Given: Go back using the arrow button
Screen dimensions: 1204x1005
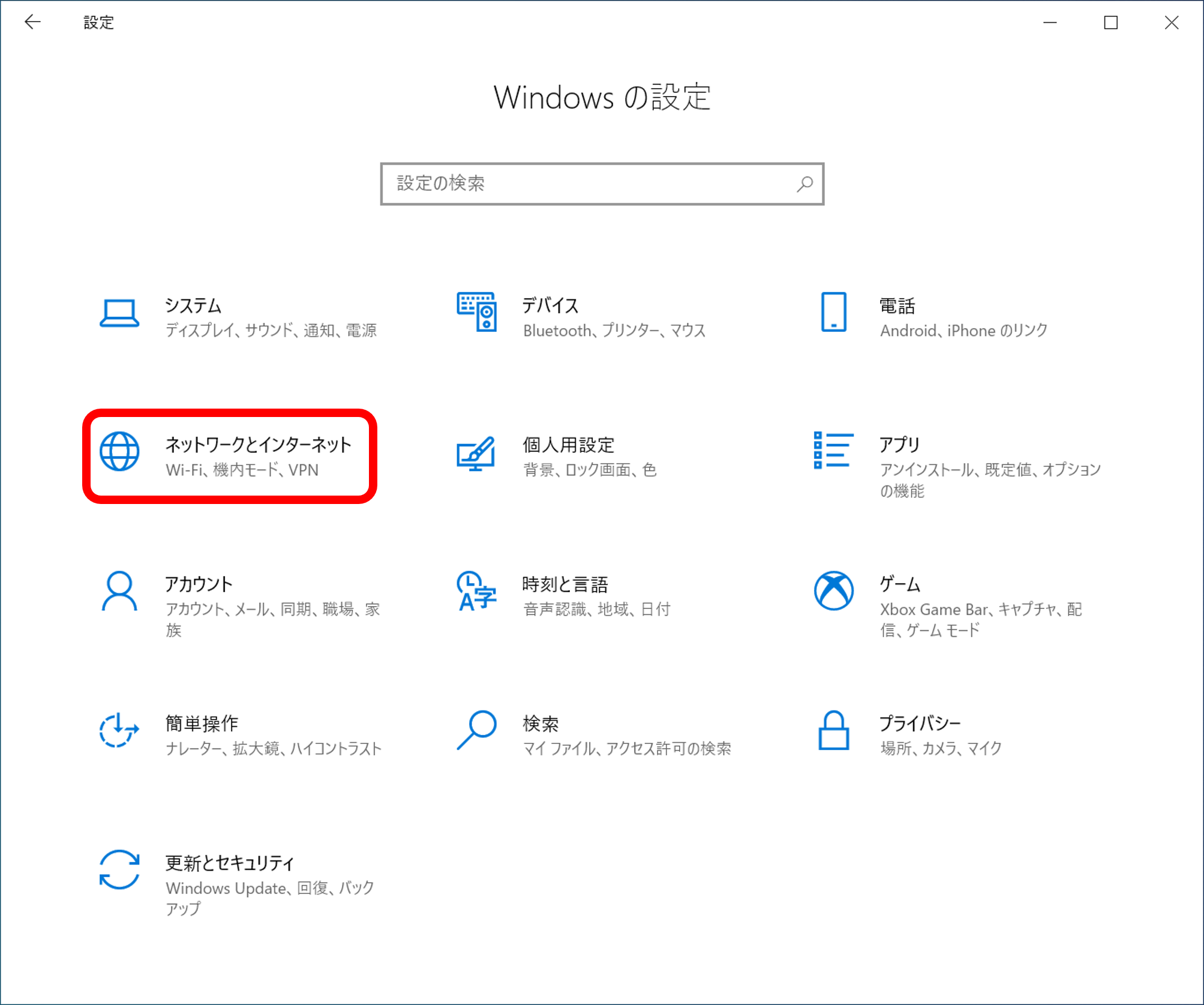Looking at the screenshot, I should pos(32,22).
